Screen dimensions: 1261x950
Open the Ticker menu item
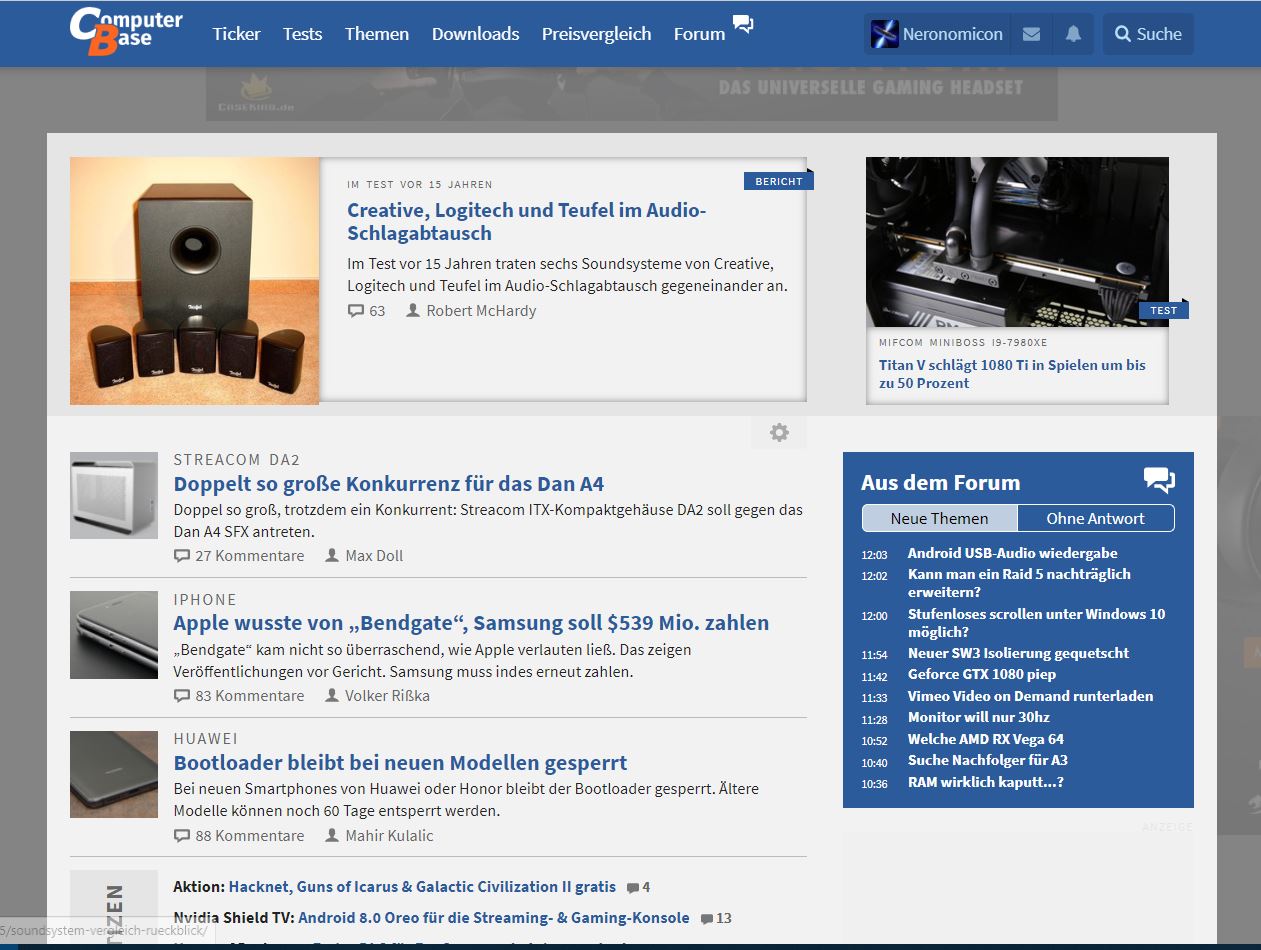(237, 34)
